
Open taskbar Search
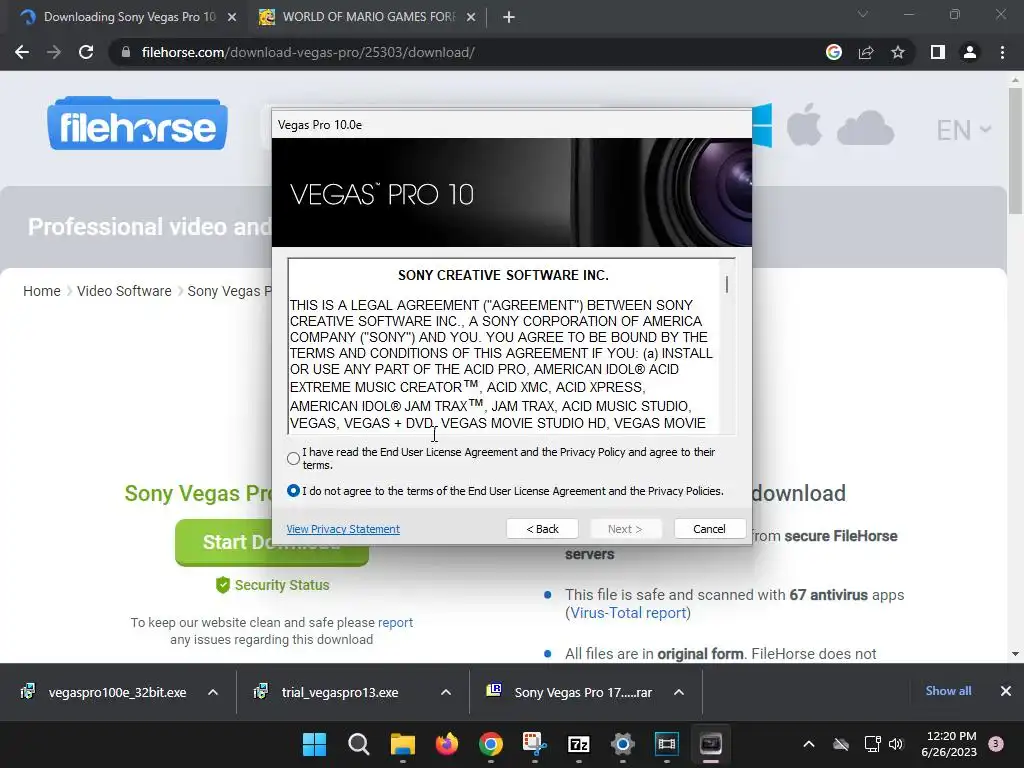359,744
